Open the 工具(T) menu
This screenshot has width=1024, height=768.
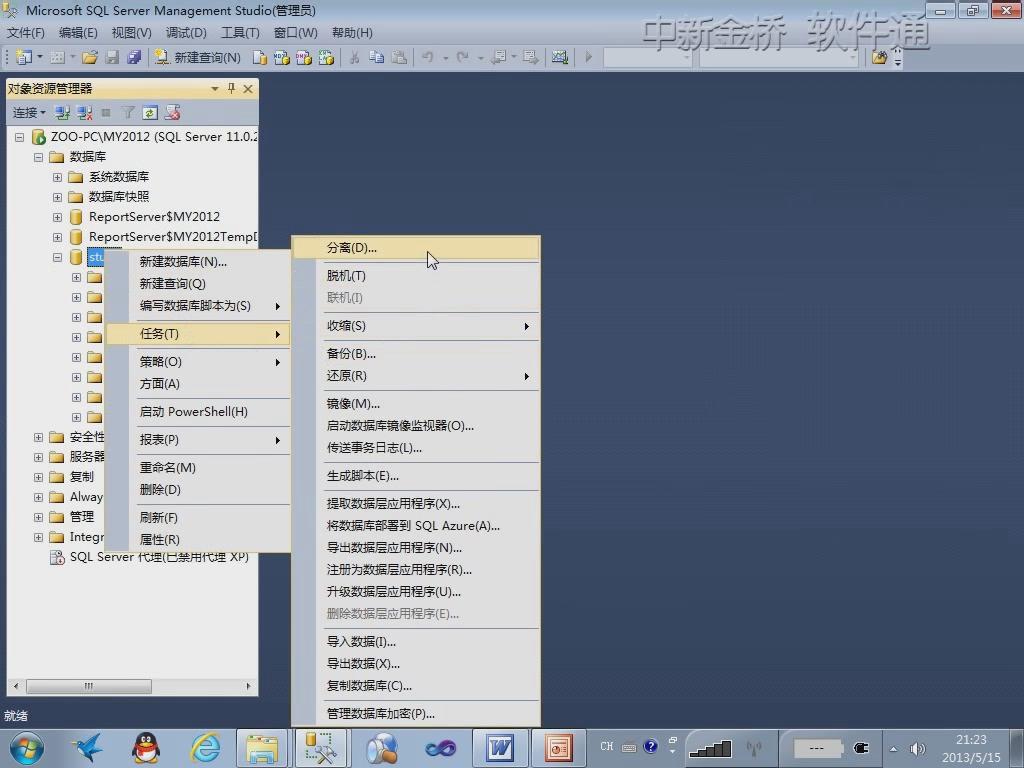tap(240, 33)
